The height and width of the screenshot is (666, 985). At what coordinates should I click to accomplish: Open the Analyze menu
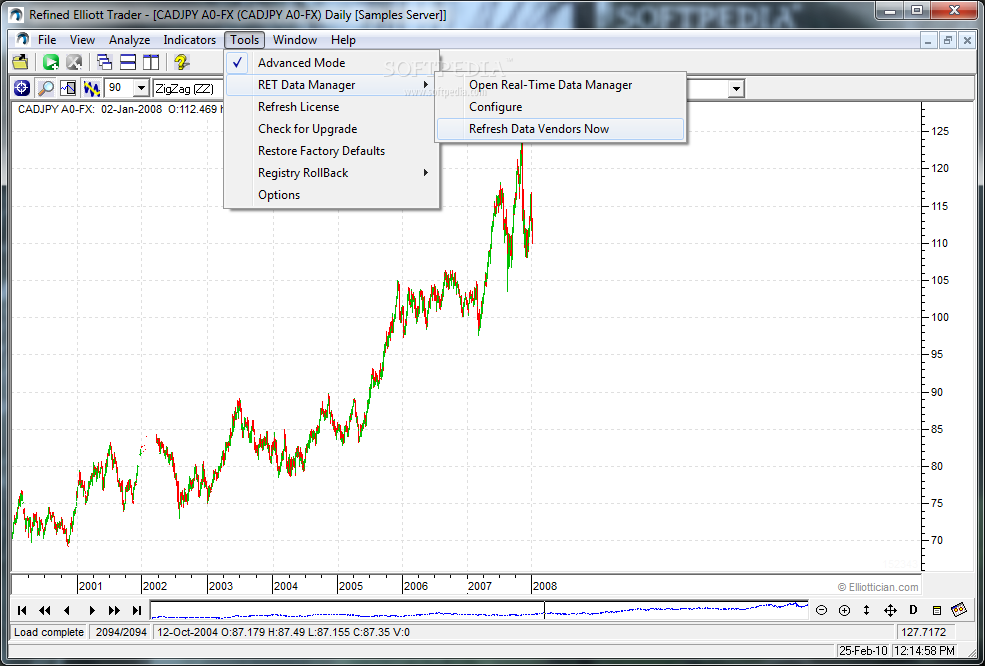[129, 40]
